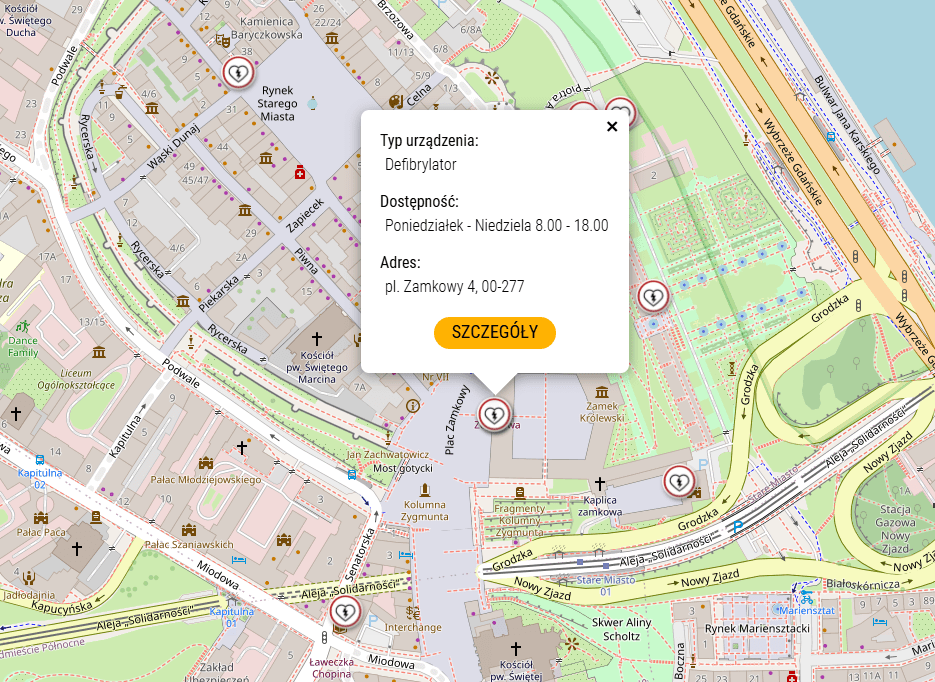The image size is (935, 682).
Task: Click defibrillator marker in the castle gardens
Action: [x=653, y=296]
